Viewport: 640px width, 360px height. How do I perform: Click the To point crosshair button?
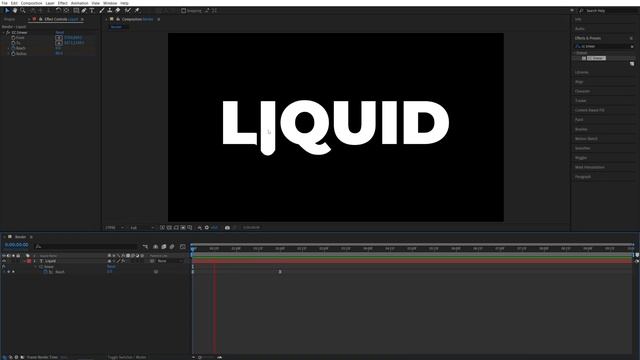click(x=59, y=43)
